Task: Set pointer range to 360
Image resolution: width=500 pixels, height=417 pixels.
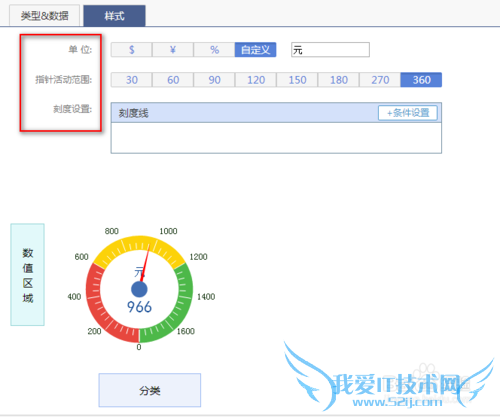Action: (421, 80)
